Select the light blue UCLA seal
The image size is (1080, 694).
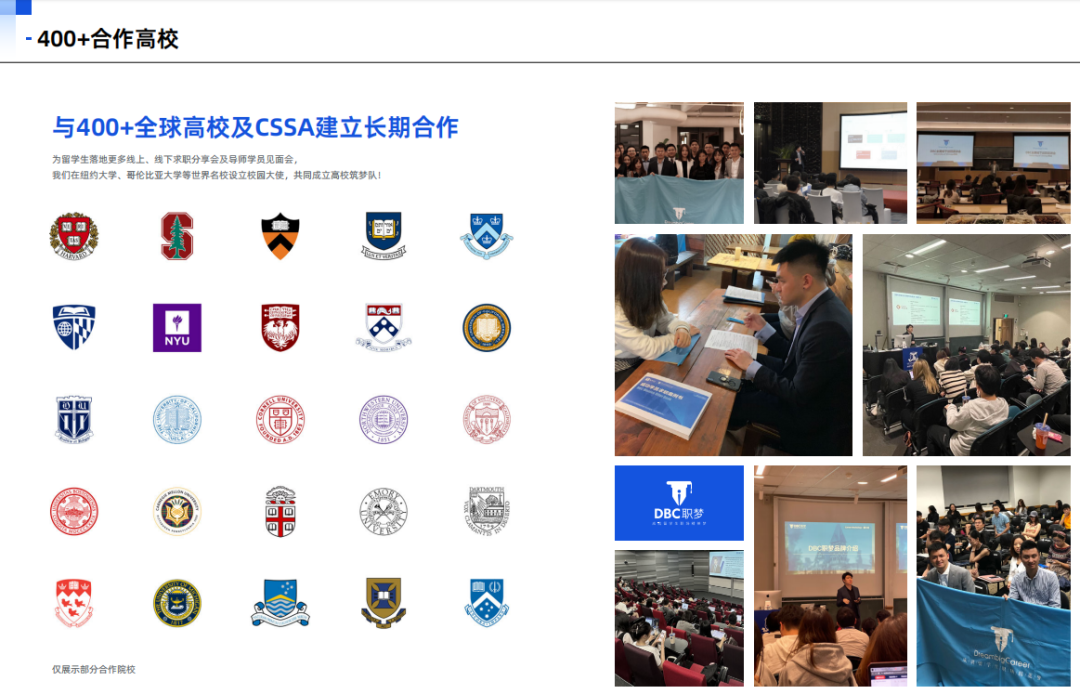[177, 419]
